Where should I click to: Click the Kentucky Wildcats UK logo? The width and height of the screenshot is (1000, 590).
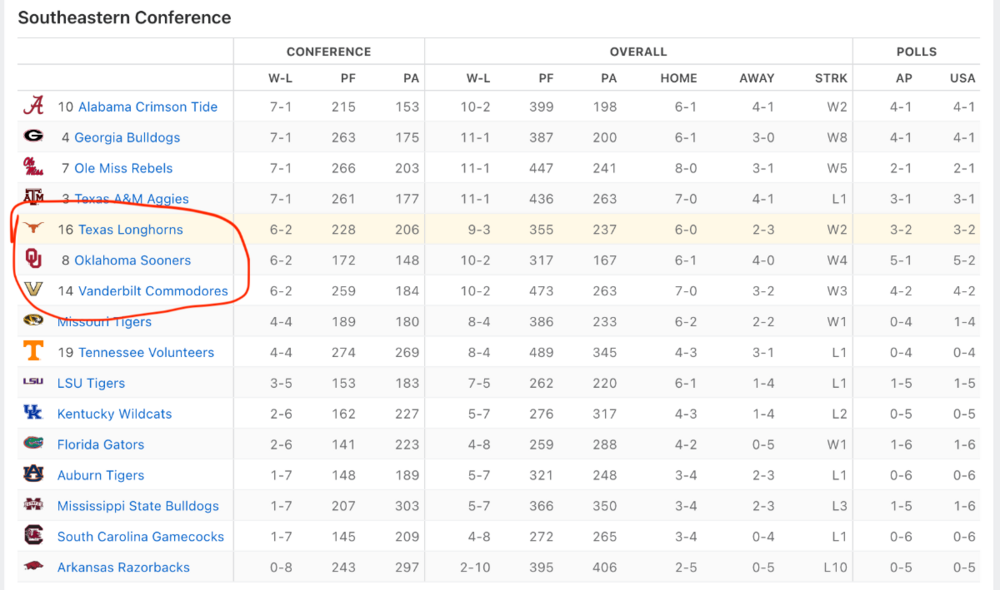coord(34,413)
